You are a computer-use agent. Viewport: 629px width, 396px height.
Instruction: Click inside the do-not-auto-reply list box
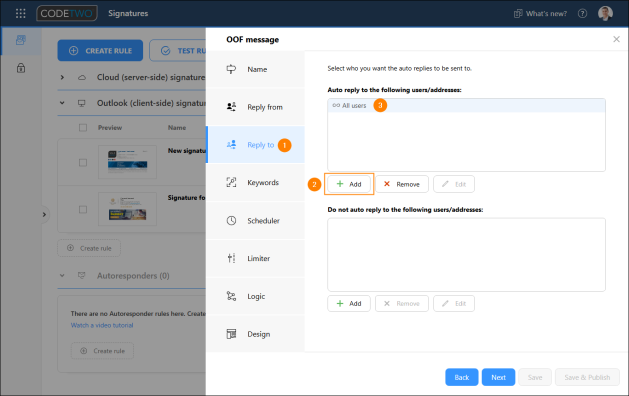(x=466, y=255)
